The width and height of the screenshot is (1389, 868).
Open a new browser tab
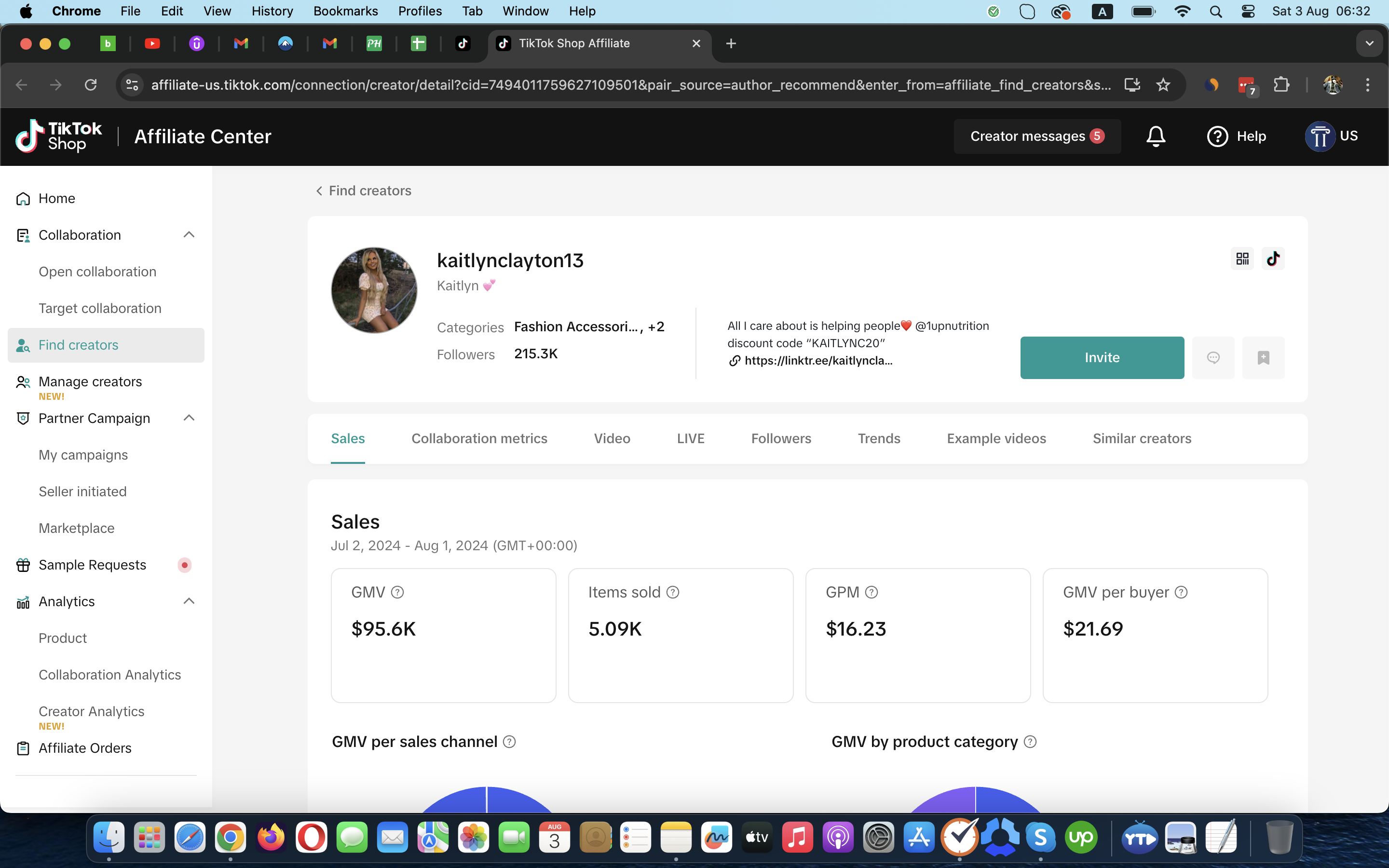pos(731,43)
